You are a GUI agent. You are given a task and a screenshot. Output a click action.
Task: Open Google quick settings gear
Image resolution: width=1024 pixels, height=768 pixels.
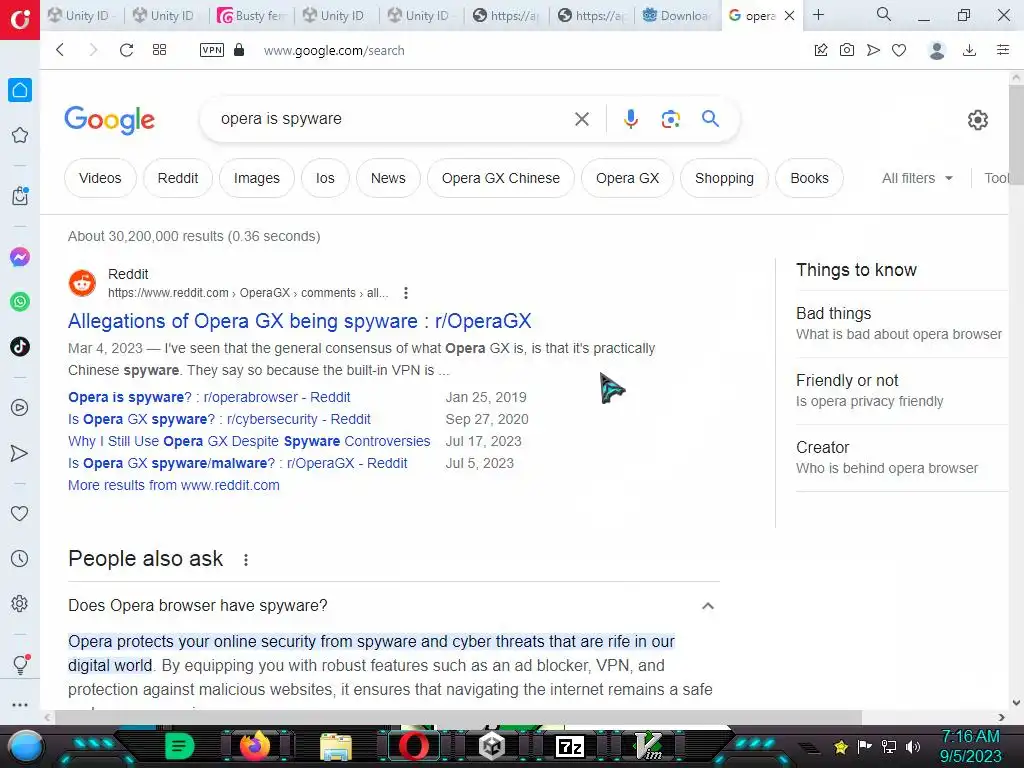978,120
